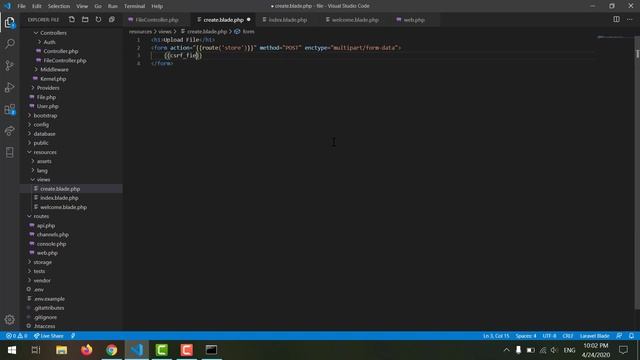Create a new file in Explorer
The width and height of the screenshot is (640, 360).
(x=72, y=20)
